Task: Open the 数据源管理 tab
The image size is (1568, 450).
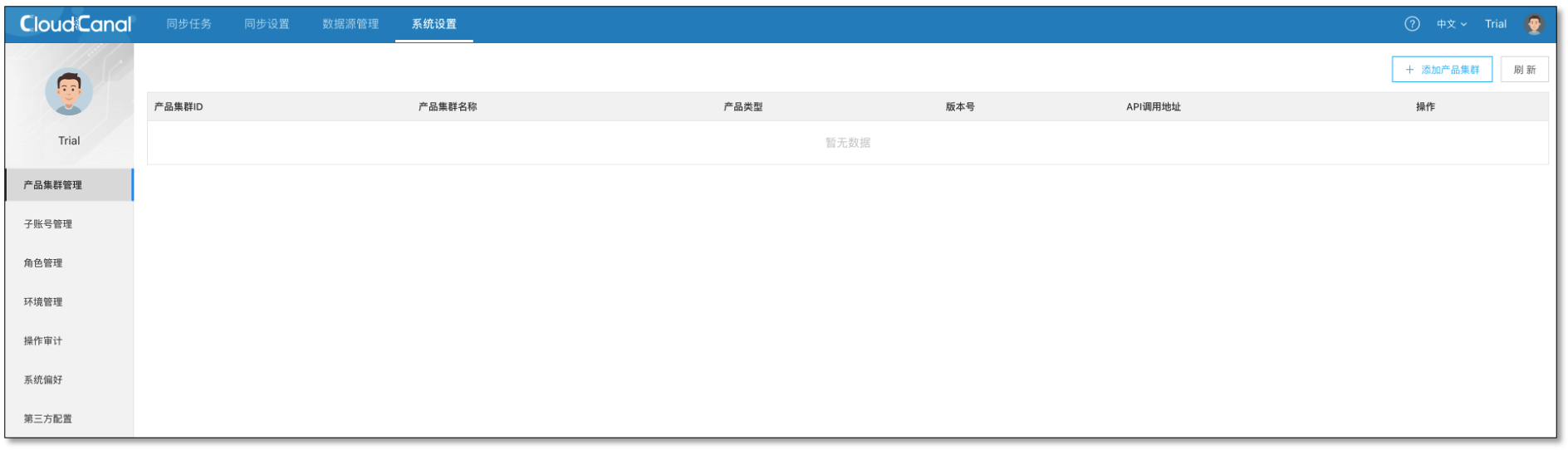Action: click(350, 24)
